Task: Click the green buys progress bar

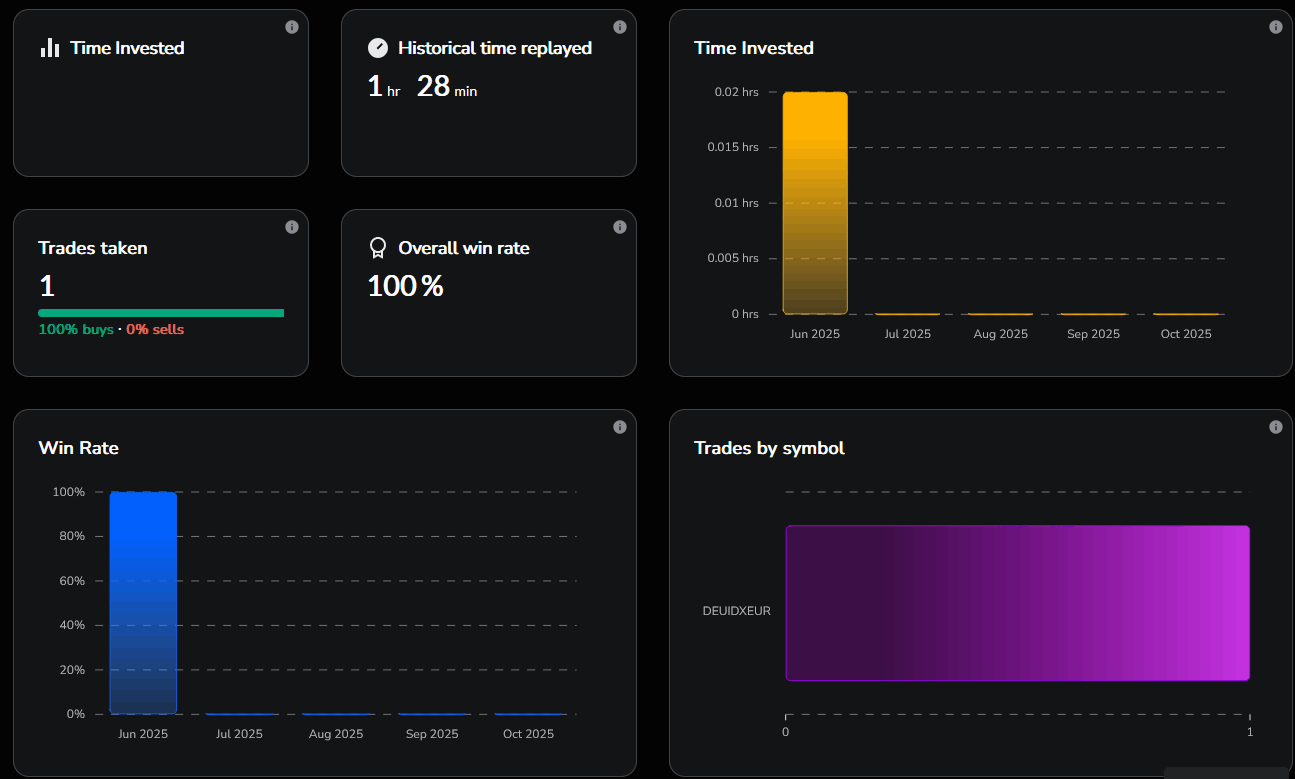Action: tap(161, 313)
